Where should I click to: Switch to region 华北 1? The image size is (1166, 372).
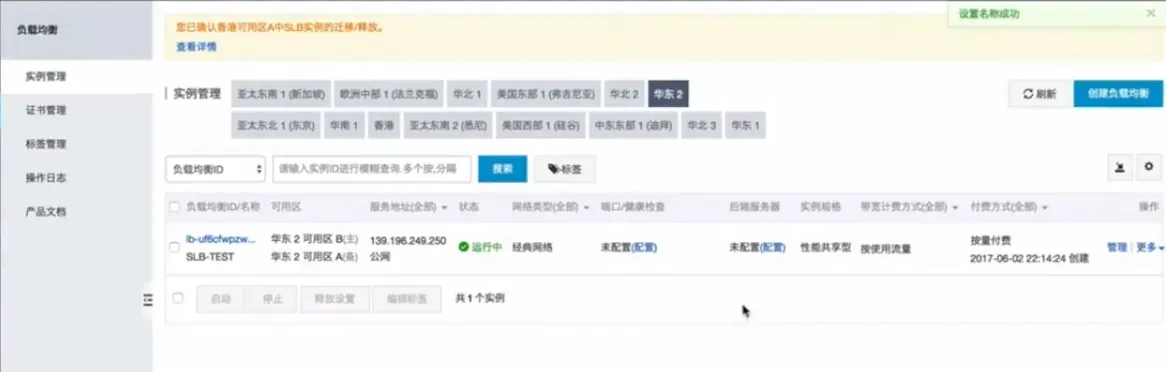point(467,94)
